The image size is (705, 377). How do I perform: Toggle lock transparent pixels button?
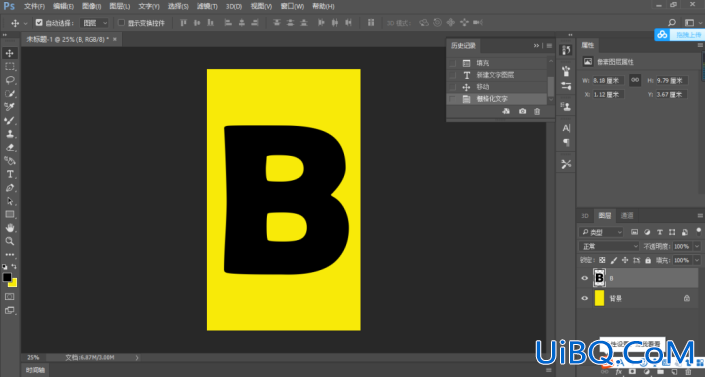(602, 260)
